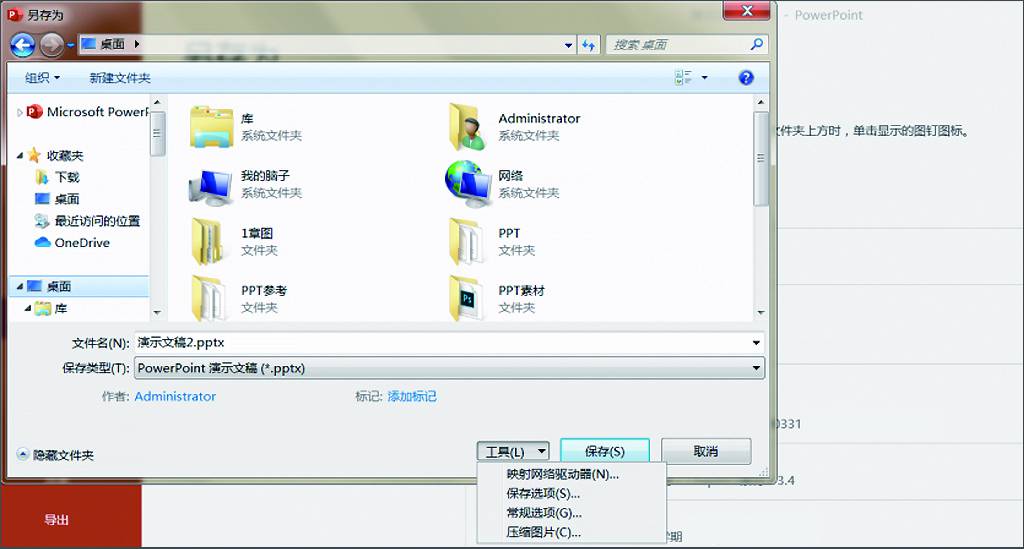The height and width of the screenshot is (549, 1024).
Task: Click the file list scroll up arrow
Action: (x=760, y=102)
